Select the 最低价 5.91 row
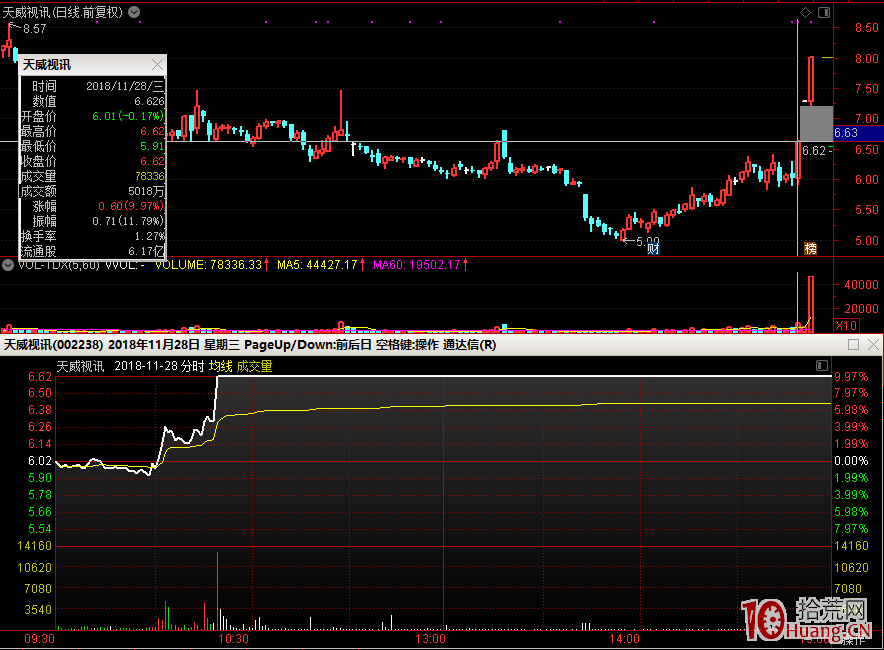This screenshot has height=650, width=884. point(92,146)
